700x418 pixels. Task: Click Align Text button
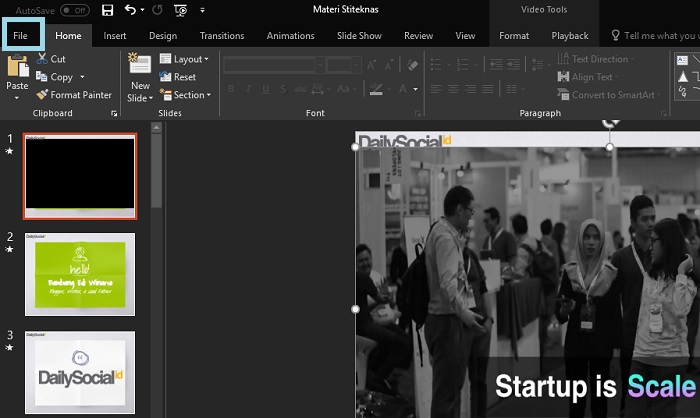tap(588, 77)
